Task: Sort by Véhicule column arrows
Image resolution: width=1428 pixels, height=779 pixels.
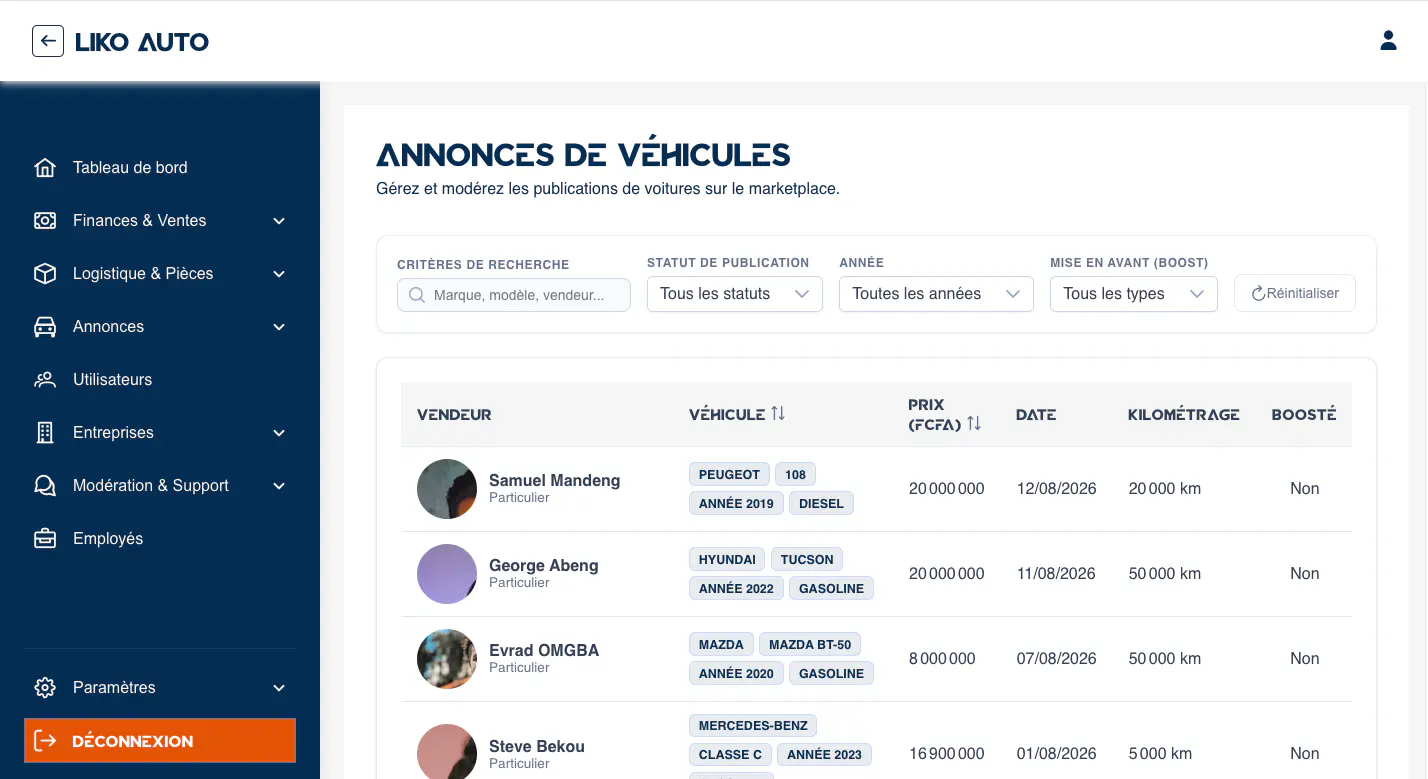Action: point(778,414)
